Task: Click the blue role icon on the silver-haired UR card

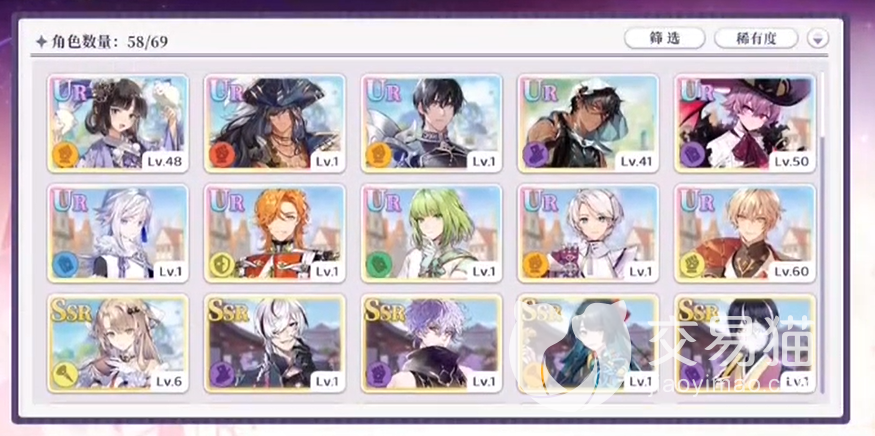Action: click(x=65, y=265)
